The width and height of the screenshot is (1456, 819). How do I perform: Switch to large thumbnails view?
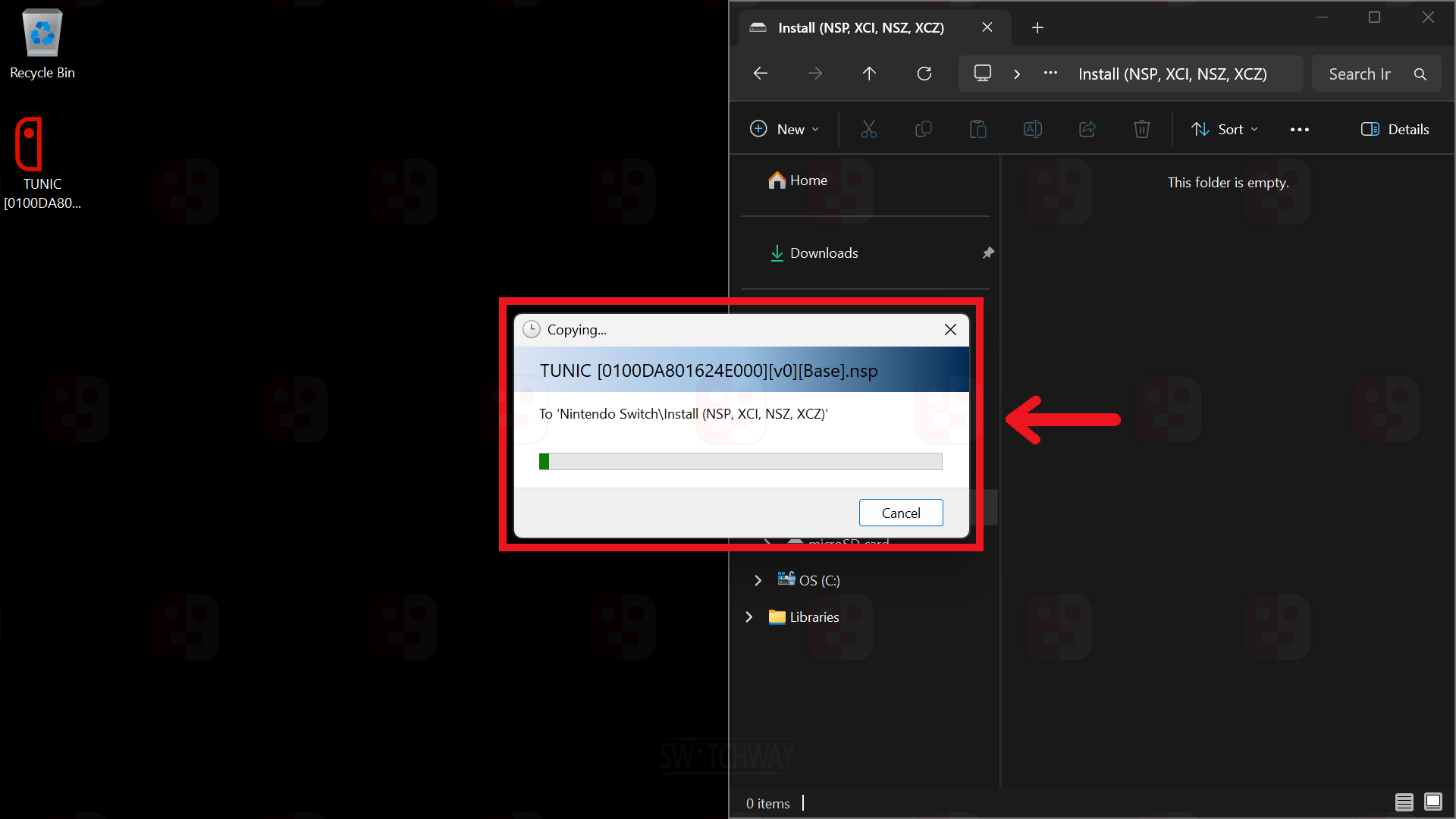(1432, 802)
